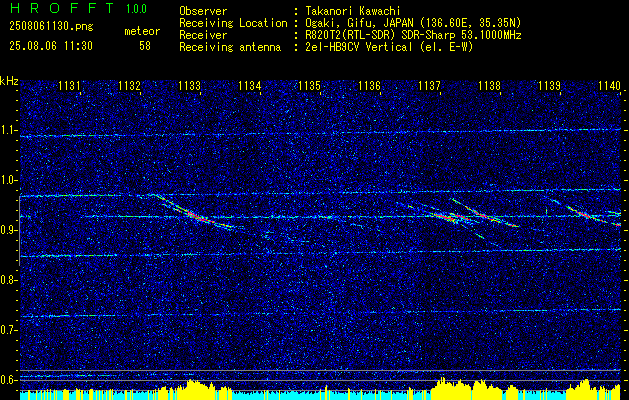Click the Receiving Location label
Screen dimensions: 629x400
point(233,24)
